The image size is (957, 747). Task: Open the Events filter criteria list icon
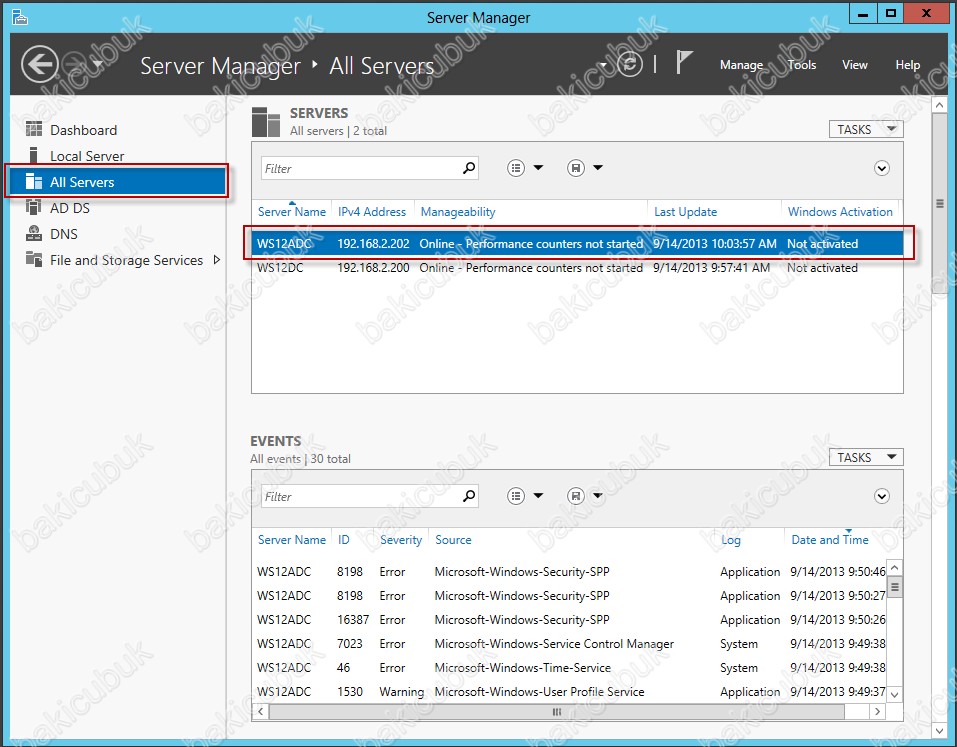pos(516,496)
